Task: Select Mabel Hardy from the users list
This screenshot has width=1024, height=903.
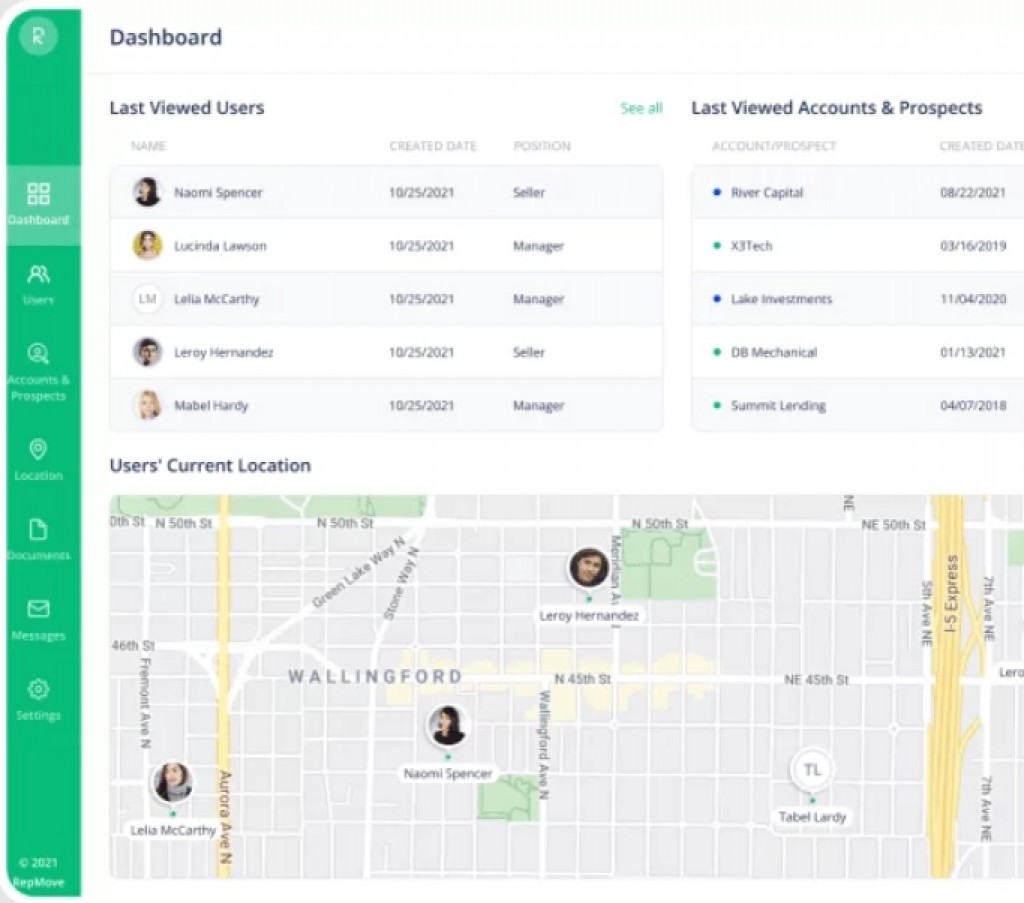Action: [211, 405]
